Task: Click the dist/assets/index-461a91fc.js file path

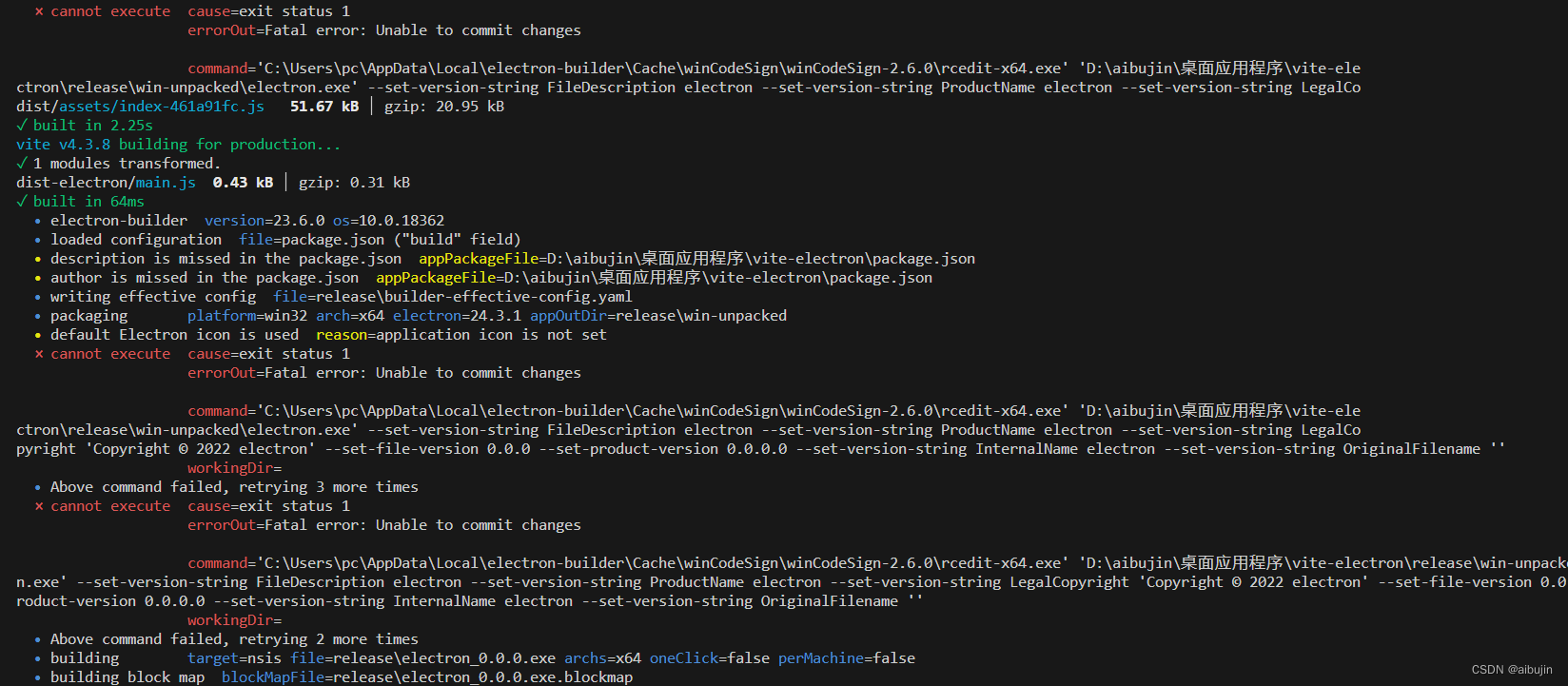Action: 141,107
